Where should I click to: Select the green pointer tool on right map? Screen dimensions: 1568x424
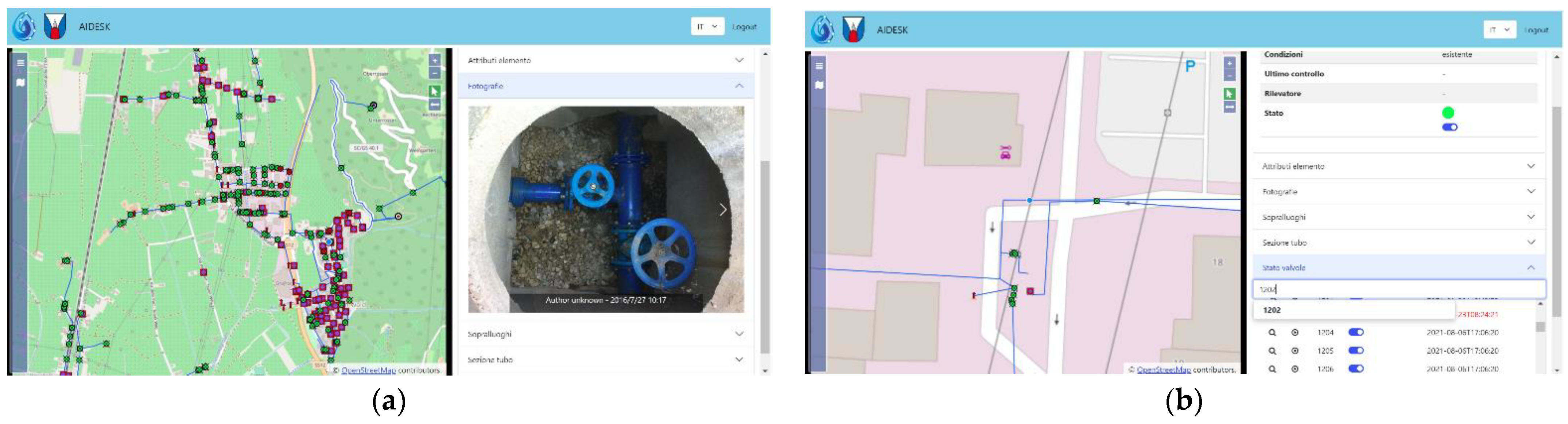tap(1230, 94)
